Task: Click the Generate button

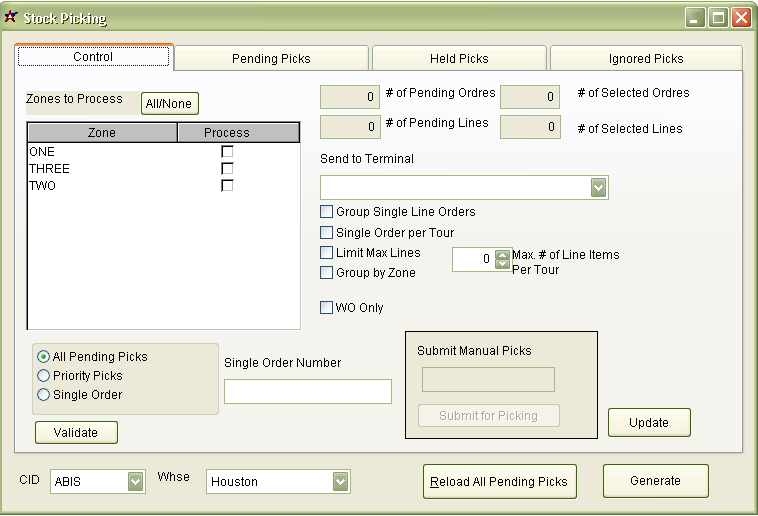Action: [x=655, y=481]
